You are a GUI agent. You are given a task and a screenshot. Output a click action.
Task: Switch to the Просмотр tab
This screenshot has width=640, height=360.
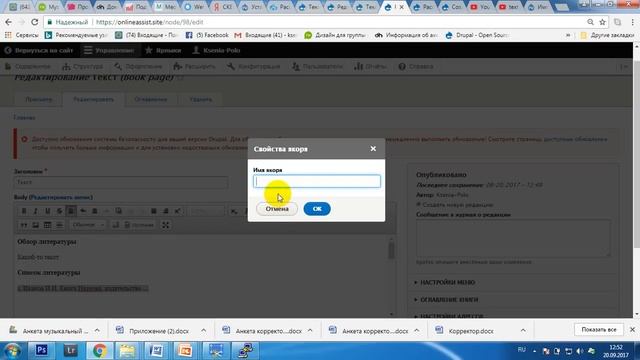click(x=38, y=99)
